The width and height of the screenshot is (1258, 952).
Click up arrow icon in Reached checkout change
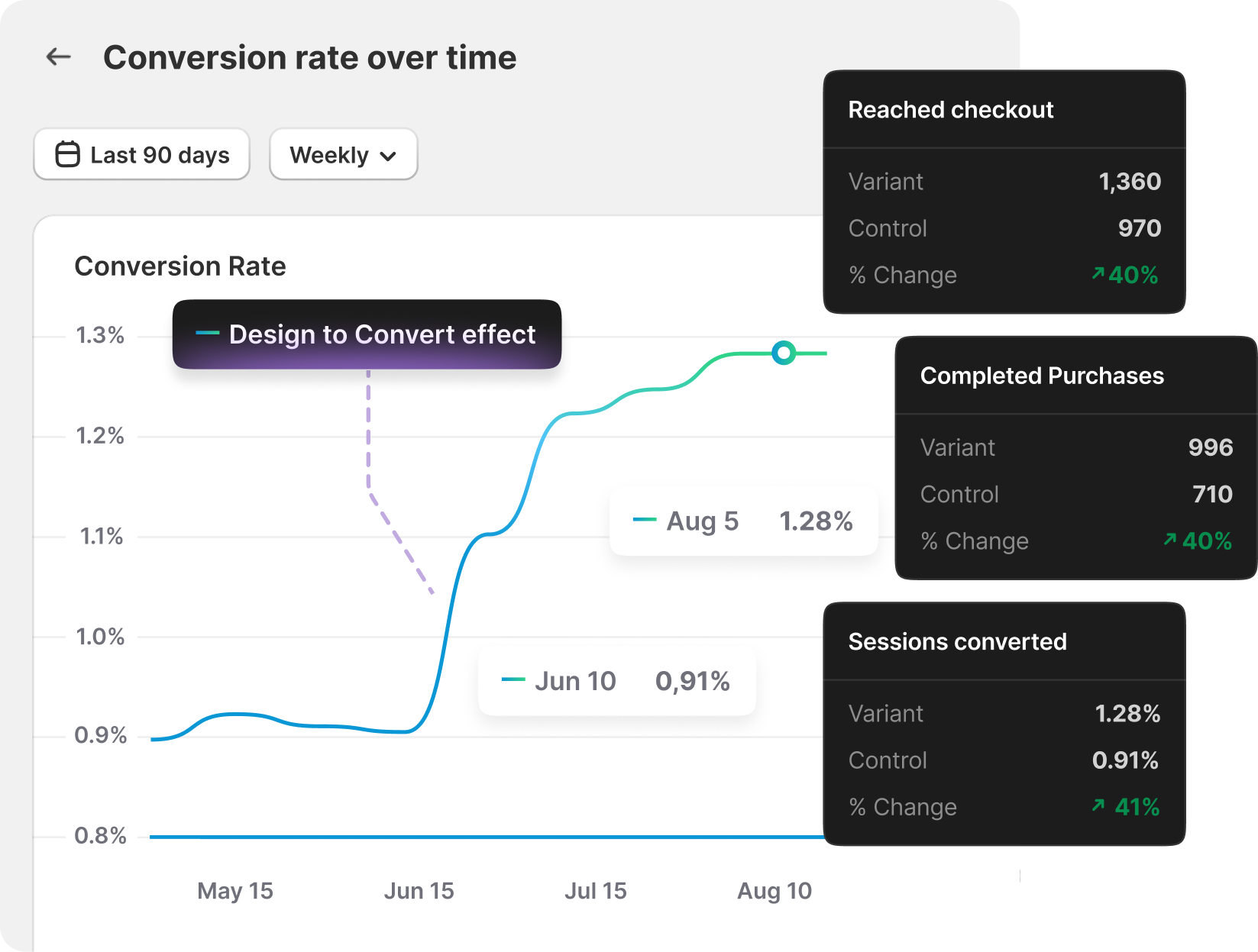1098,273
